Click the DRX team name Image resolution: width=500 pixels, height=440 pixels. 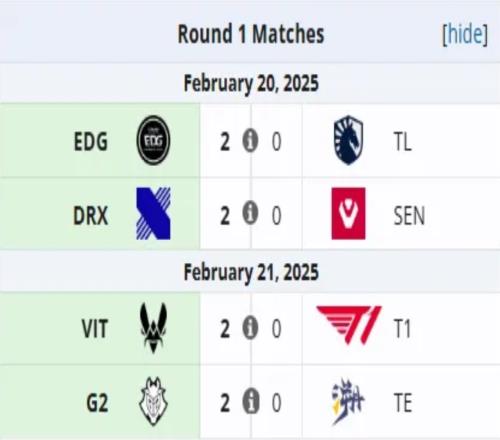pyautogui.click(x=91, y=216)
